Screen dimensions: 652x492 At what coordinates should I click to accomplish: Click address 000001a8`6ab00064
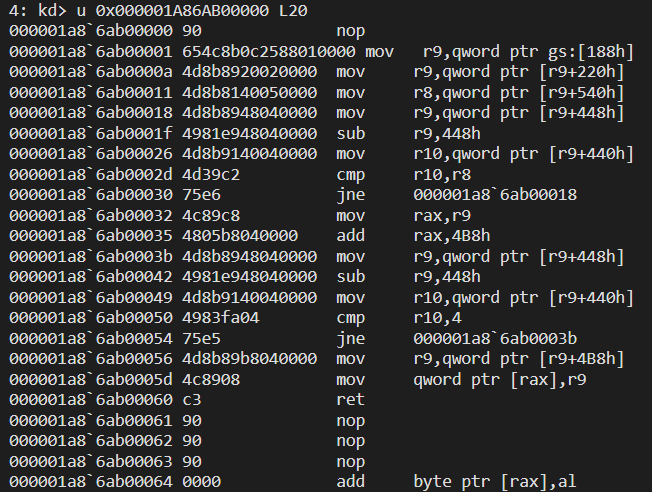pos(91,482)
